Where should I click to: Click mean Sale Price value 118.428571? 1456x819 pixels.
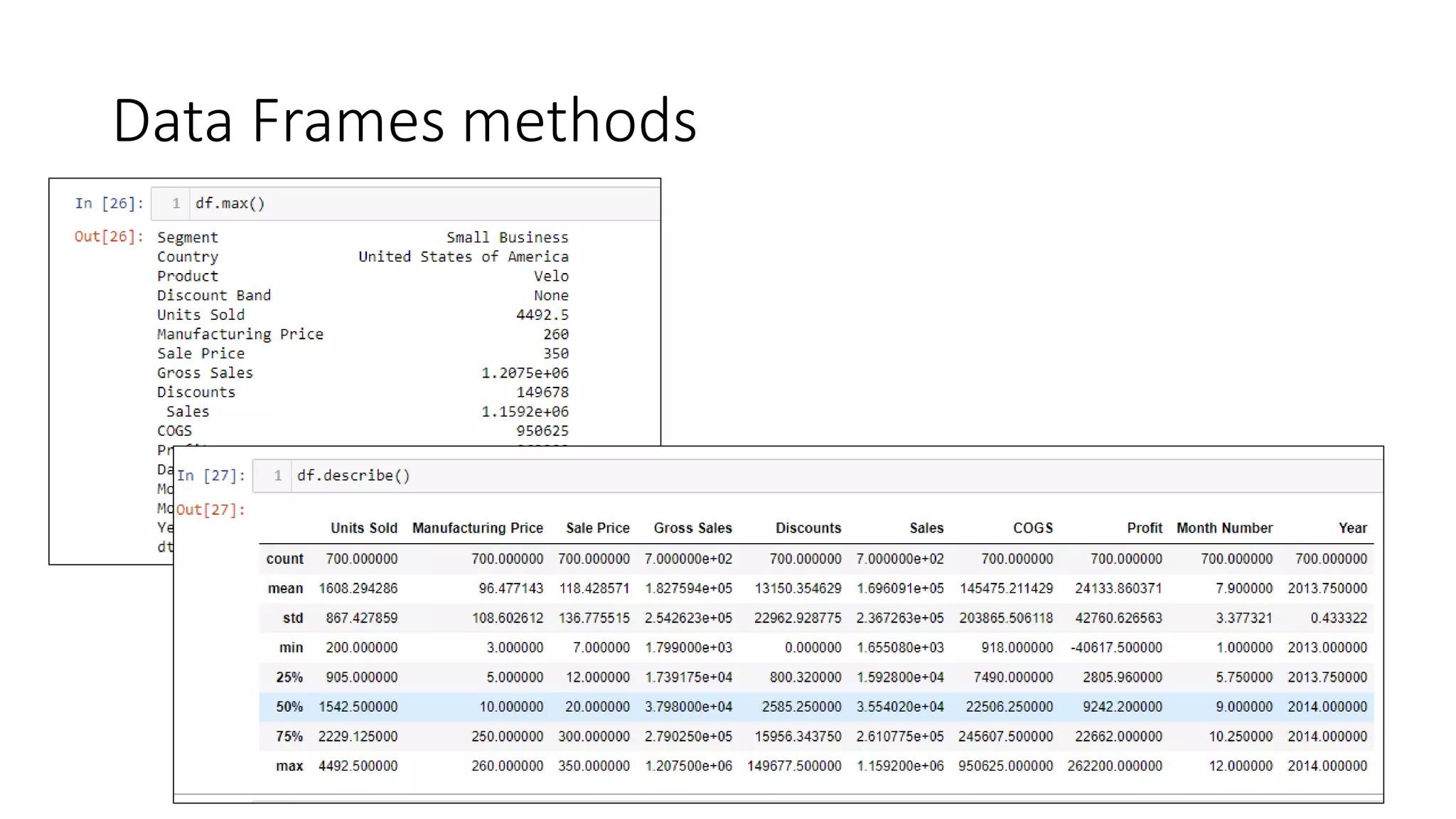(594, 589)
